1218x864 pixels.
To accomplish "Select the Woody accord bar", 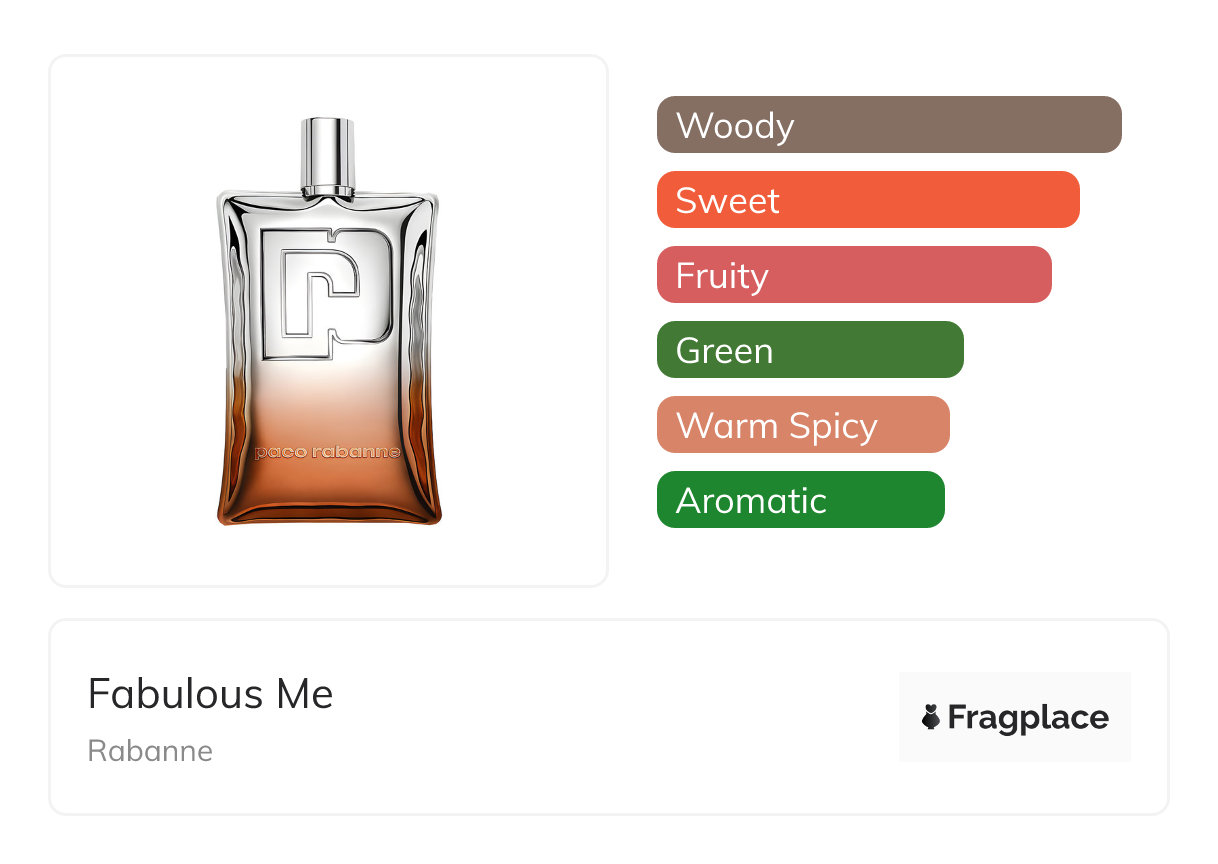I will 888,125.
